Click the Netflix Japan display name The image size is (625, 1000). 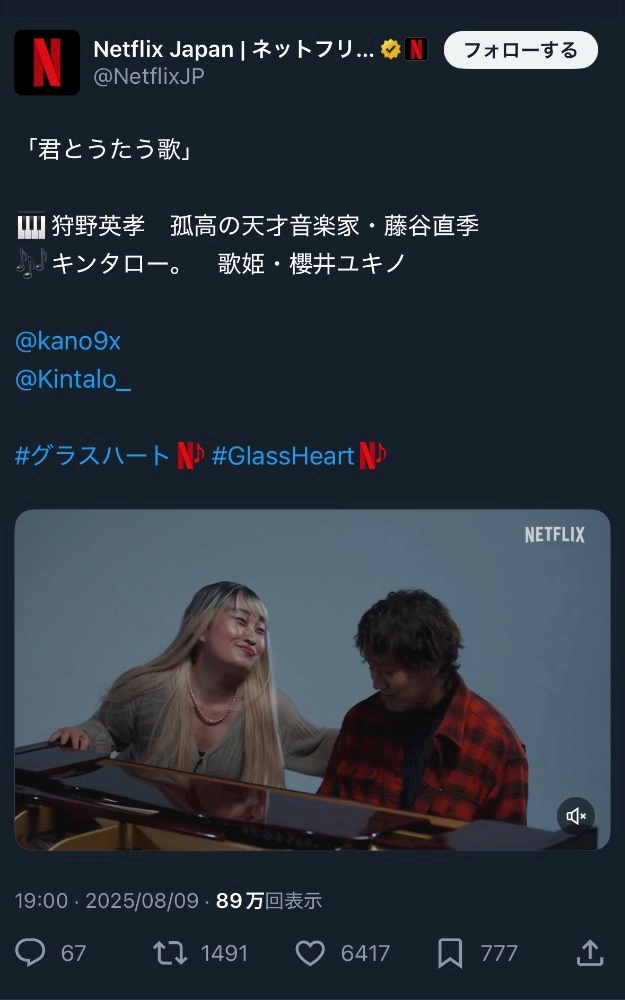tap(233, 49)
